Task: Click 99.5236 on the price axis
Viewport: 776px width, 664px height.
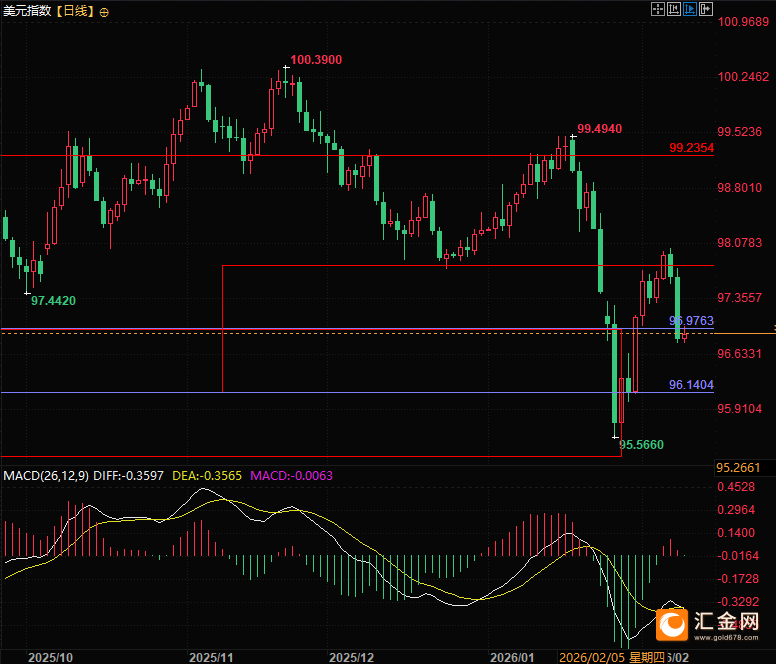Action: click(x=740, y=132)
